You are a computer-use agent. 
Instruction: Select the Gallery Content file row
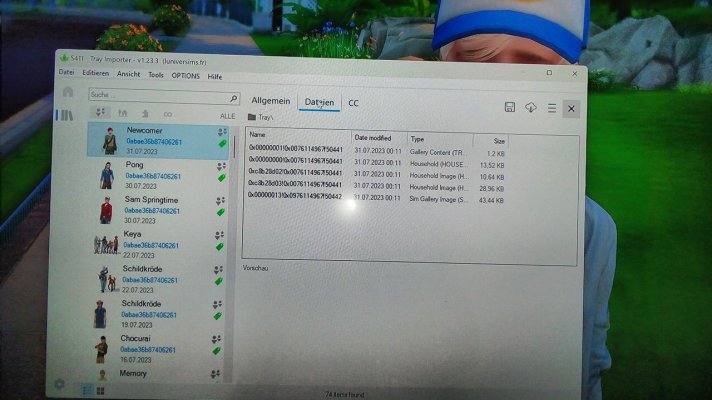tap(376, 151)
